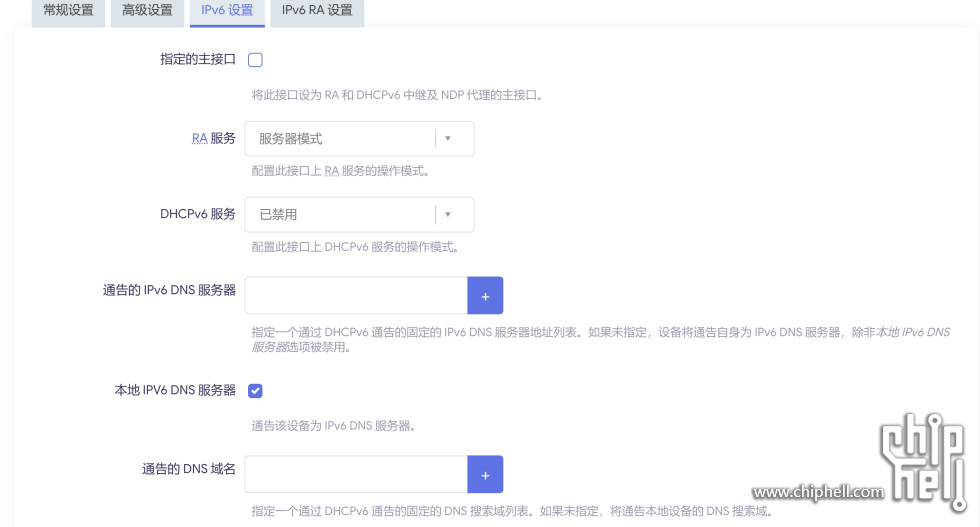Image resolution: width=980 pixels, height=527 pixels.
Task: Open the DHCPv6 服务 dropdown showing 已禁用
Action: click(359, 214)
